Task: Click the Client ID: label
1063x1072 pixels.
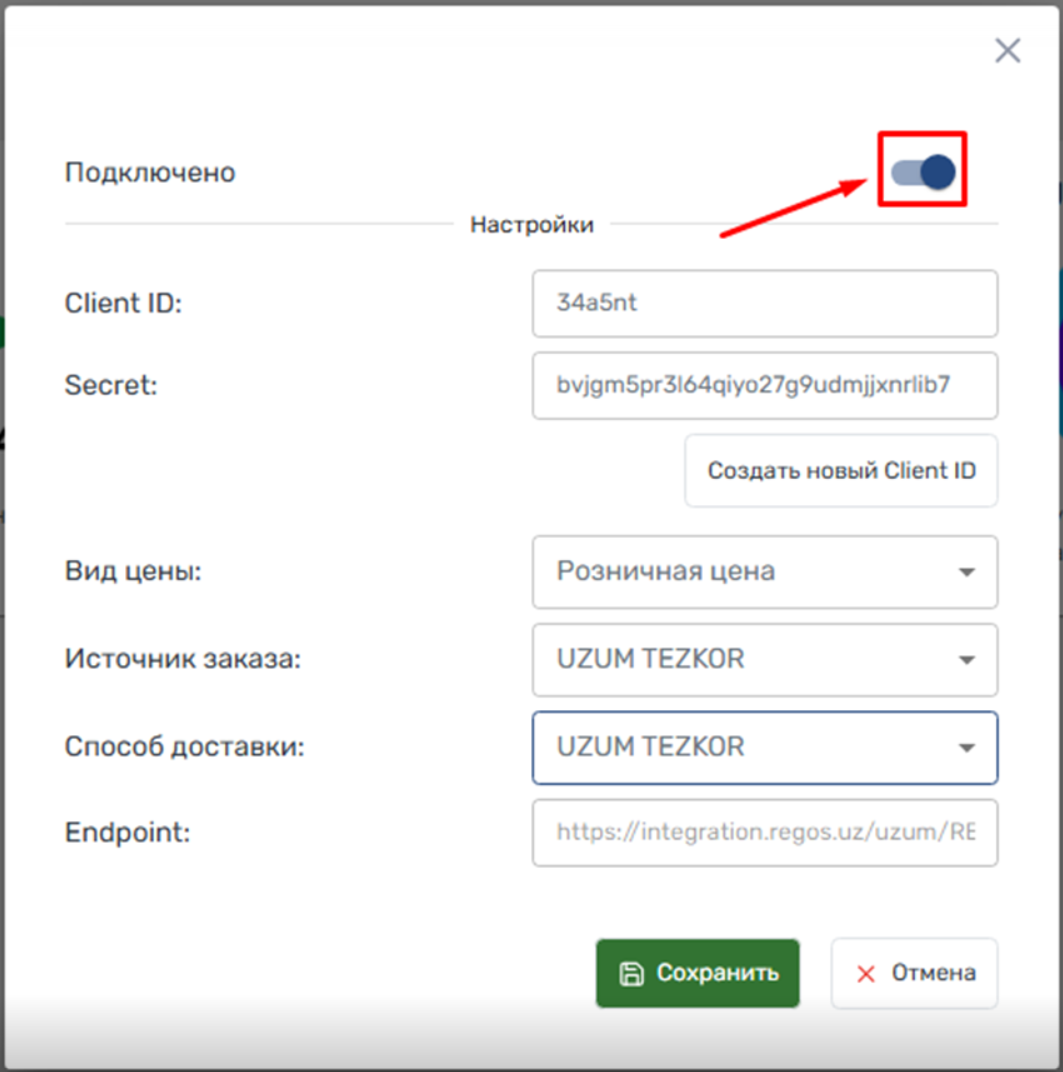Action: point(123,303)
